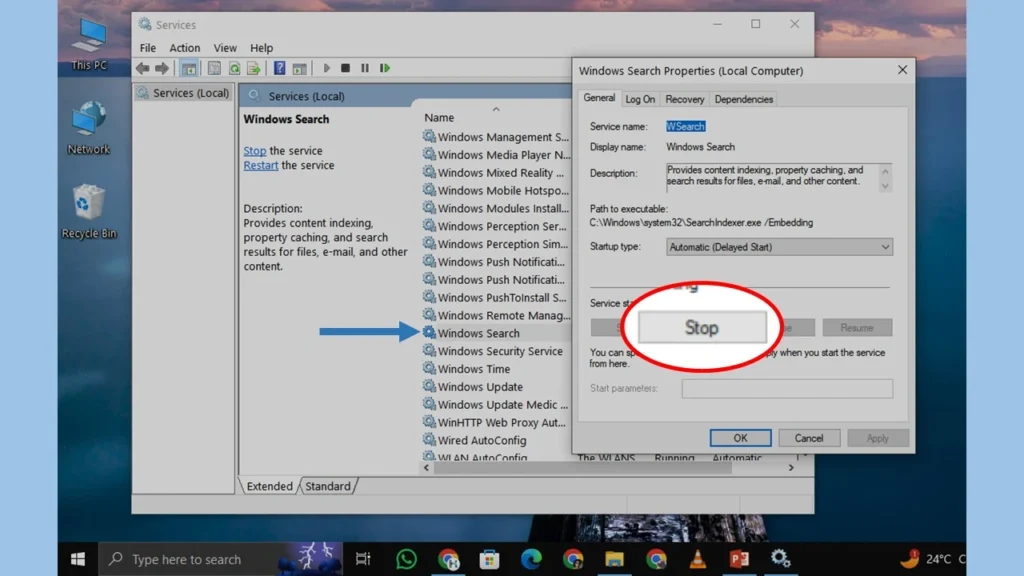Click OK in Windows Search Properties
1024x576 pixels.
(x=740, y=438)
